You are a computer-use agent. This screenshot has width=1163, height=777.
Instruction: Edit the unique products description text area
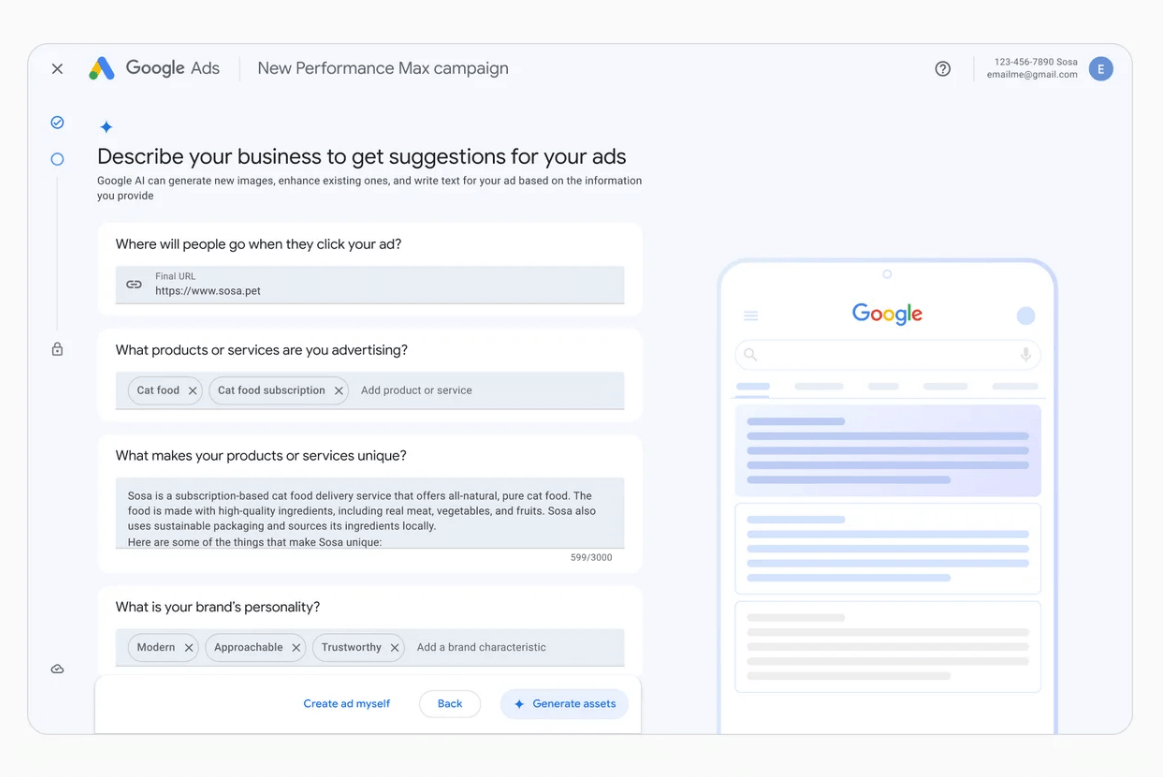(369, 513)
